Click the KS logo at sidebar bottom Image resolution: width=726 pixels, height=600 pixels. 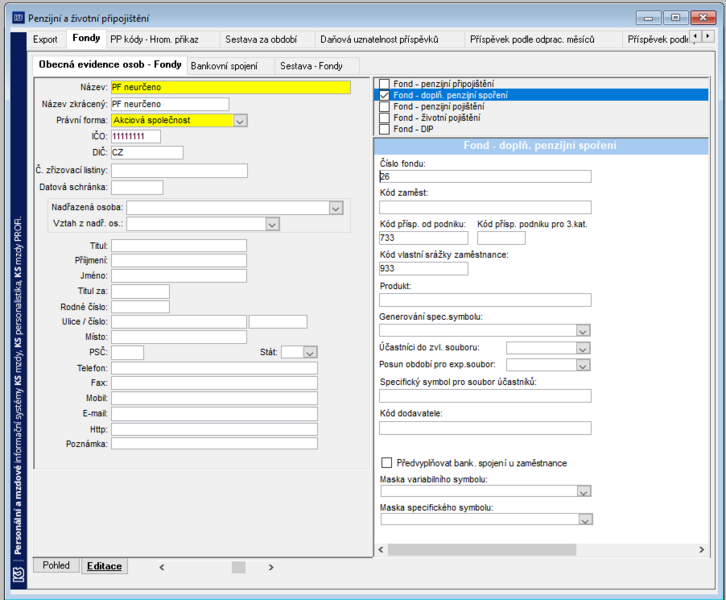coord(19,575)
